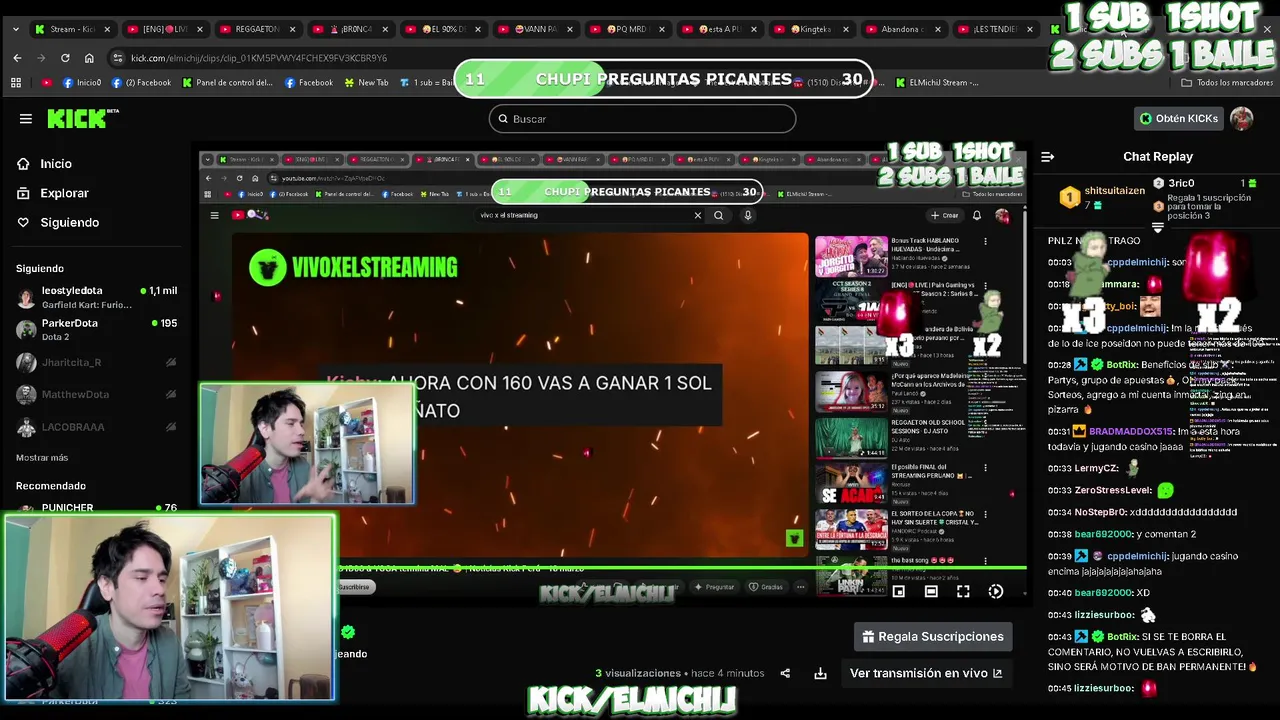
Task: Reload the page with the refresh icon
Action: pyautogui.click(x=65, y=58)
